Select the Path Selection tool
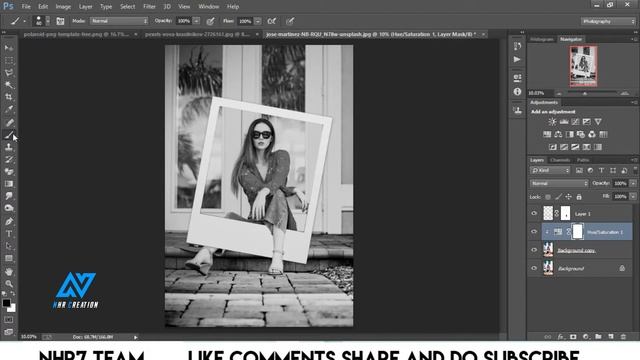This screenshot has width=640, height=360. [9, 246]
